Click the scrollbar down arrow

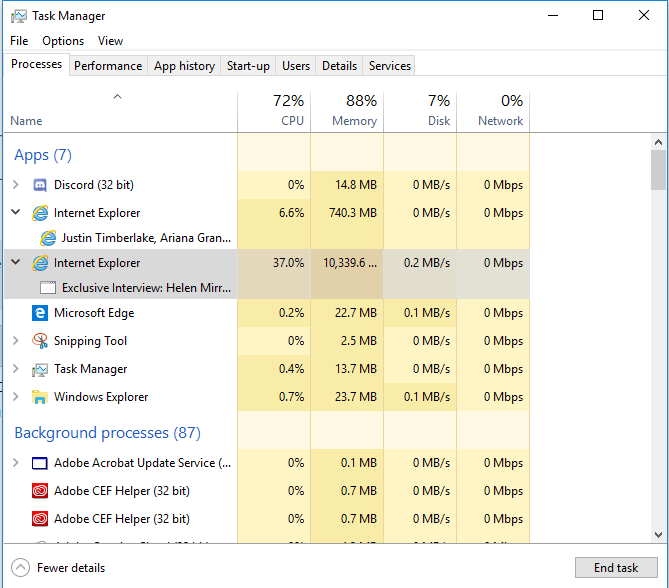pyautogui.click(x=658, y=535)
